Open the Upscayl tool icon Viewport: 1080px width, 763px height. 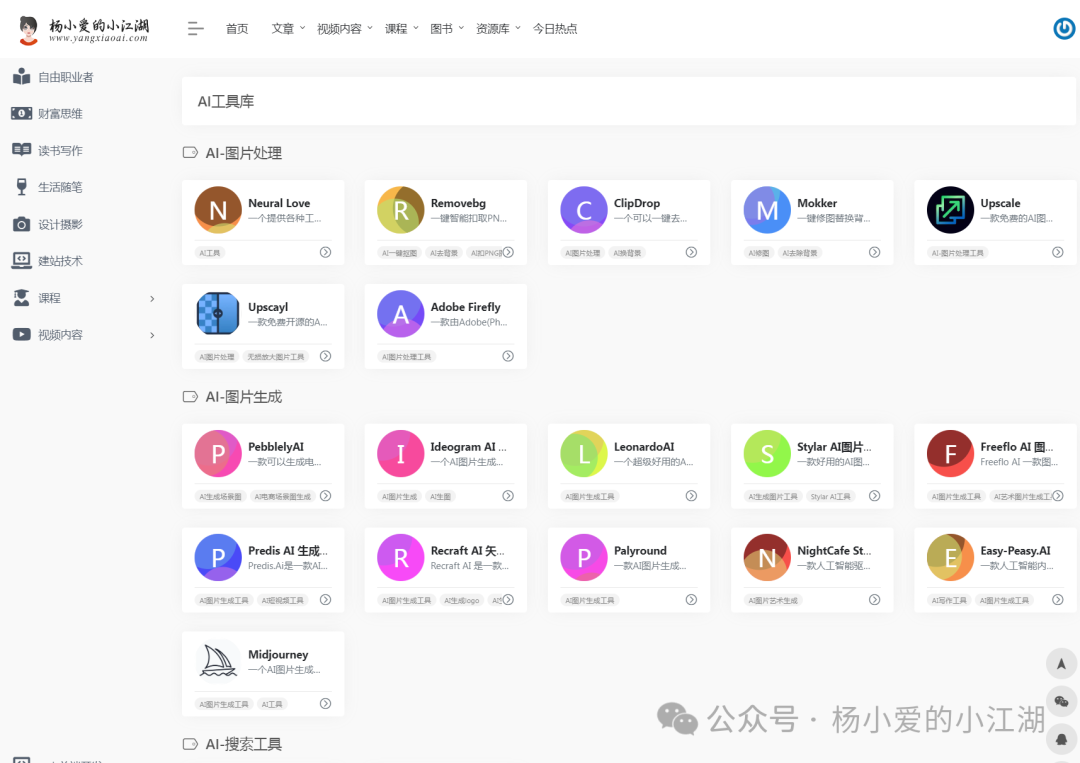point(218,313)
